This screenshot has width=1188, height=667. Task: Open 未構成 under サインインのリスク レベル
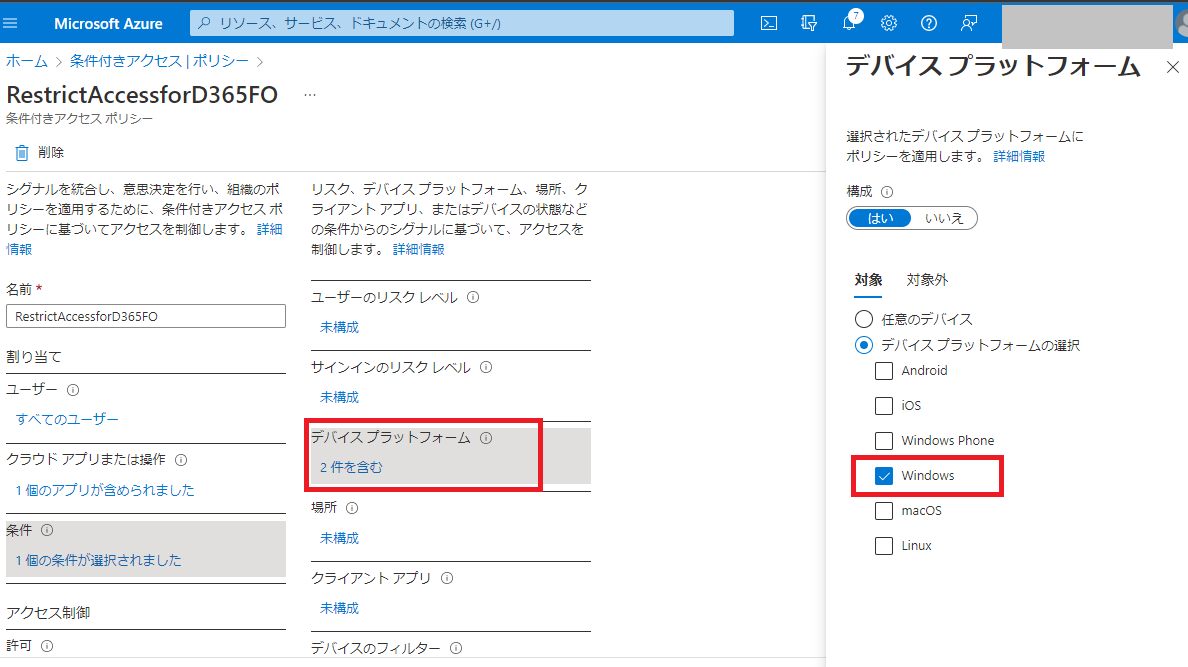339,397
